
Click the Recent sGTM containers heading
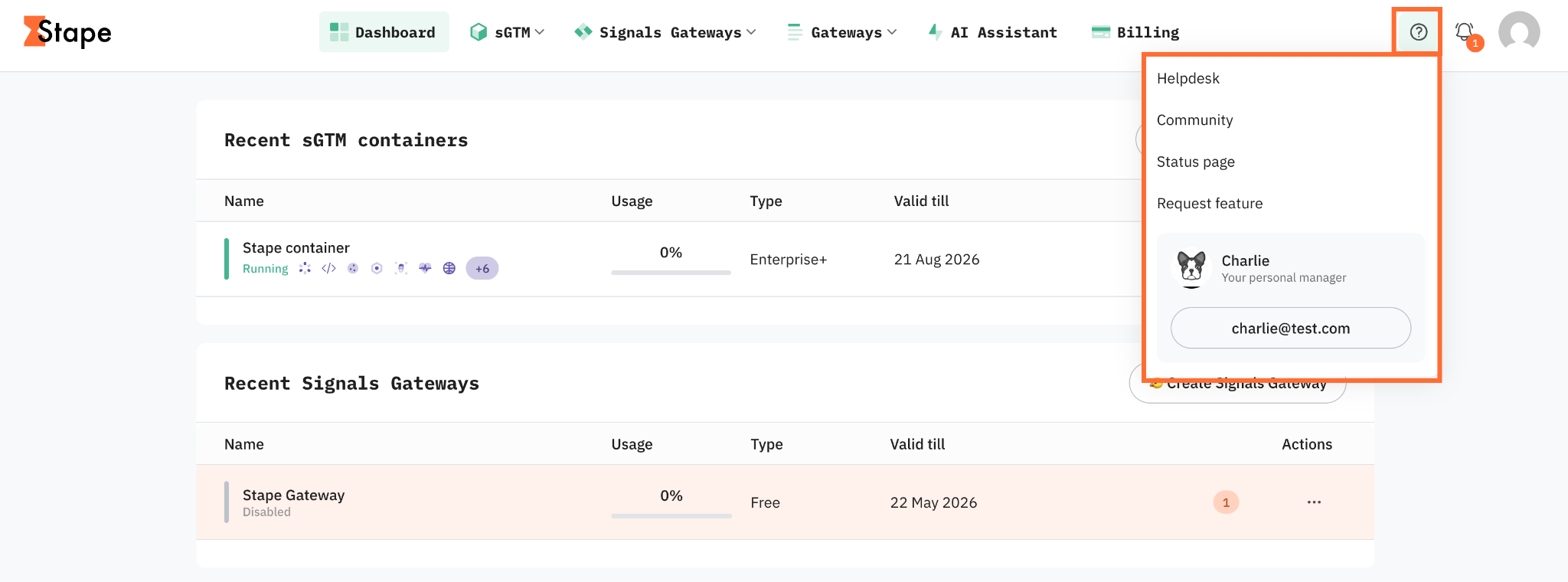346,140
